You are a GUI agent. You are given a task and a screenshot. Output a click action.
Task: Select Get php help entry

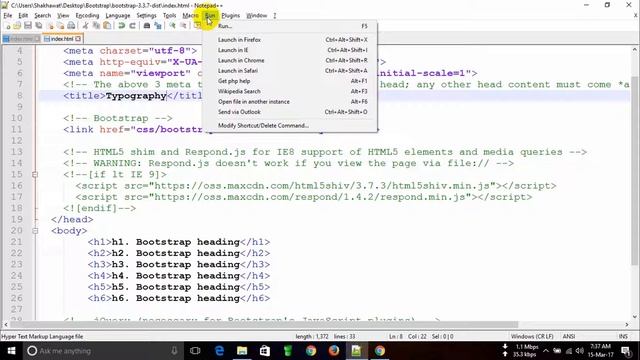pos(290,81)
